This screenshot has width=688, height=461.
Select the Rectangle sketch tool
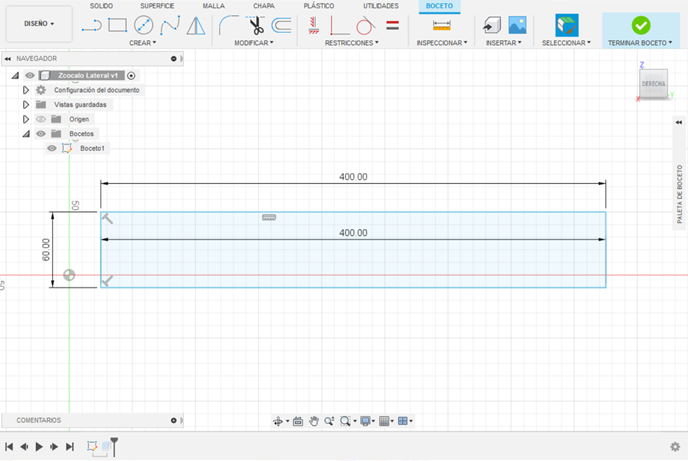coord(117,25)
